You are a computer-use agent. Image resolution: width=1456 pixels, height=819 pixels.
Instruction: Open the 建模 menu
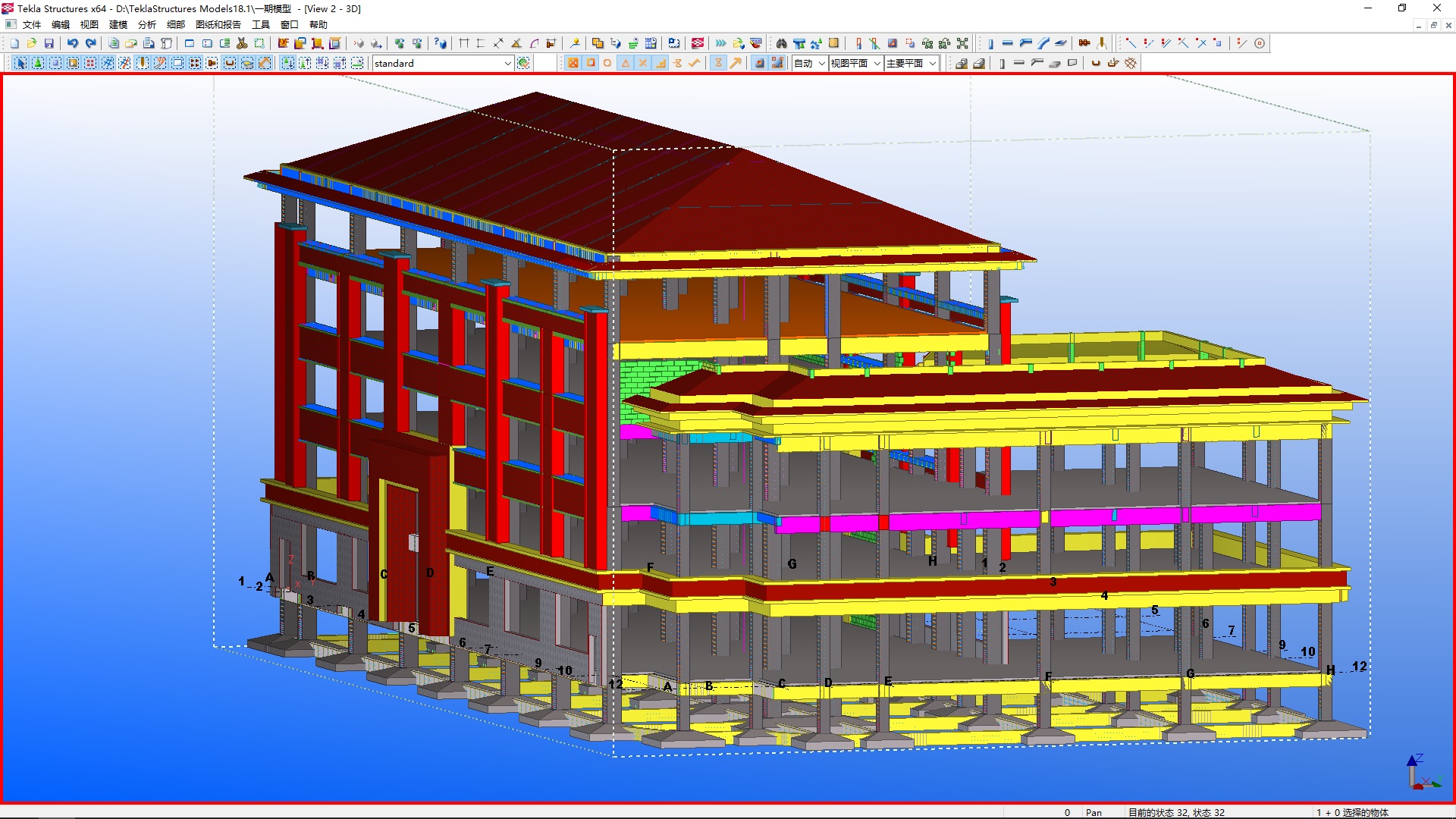(118, 24)
